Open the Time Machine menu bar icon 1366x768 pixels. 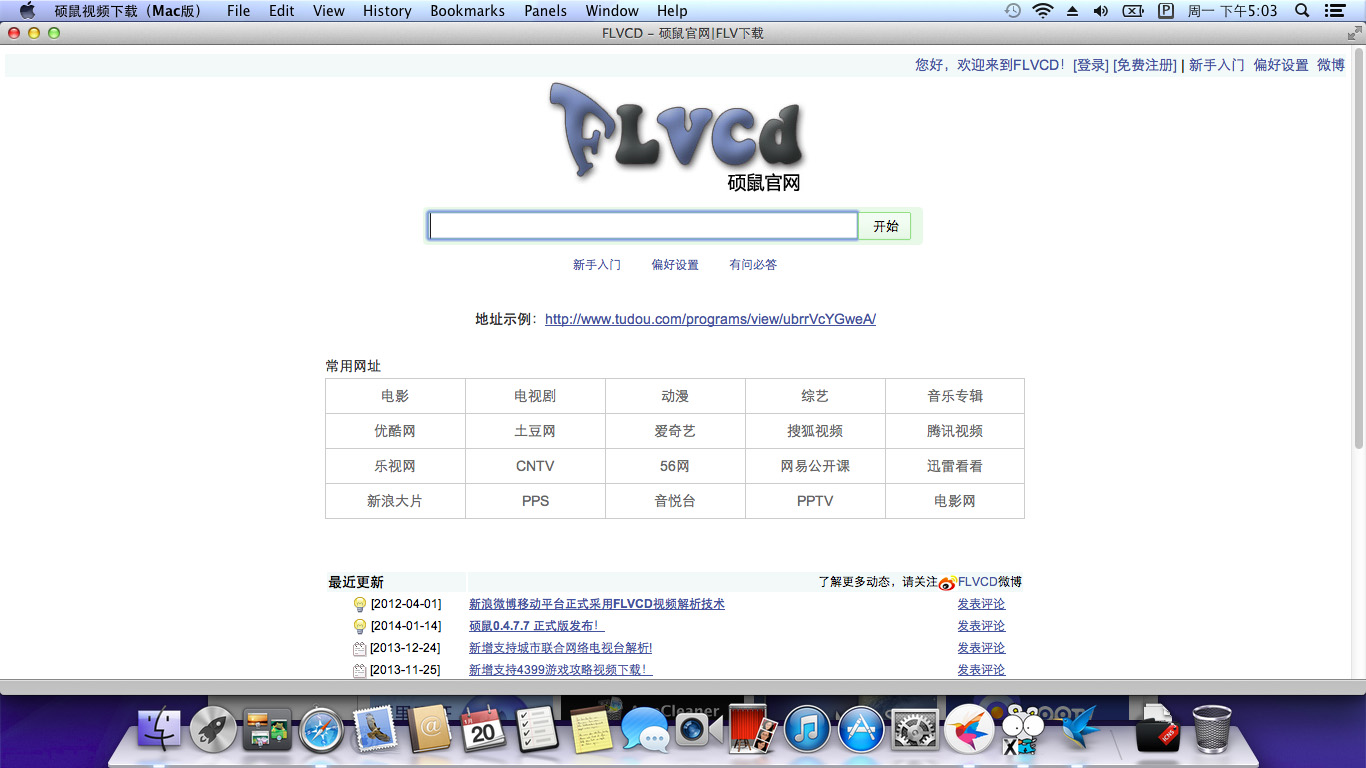coord(1013,11)
